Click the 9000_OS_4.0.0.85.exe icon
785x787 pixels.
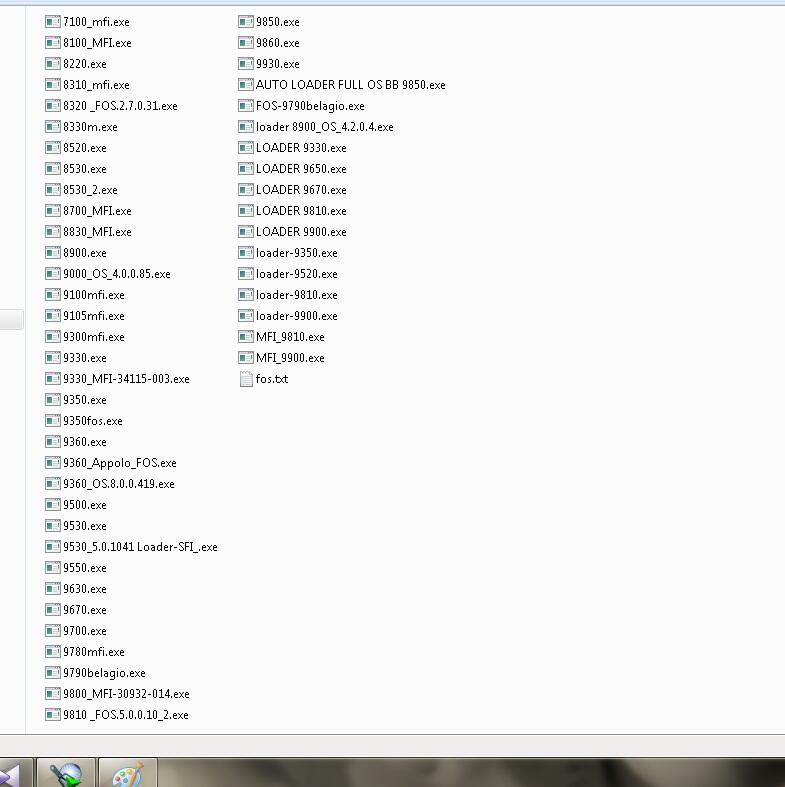pyautogui.click(x=53, y=274)
